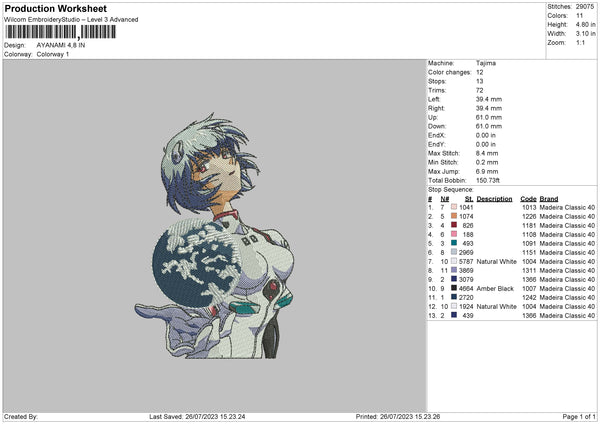Click the 'Code' column header
Screen dimensions: 600x424
point(528,199)
